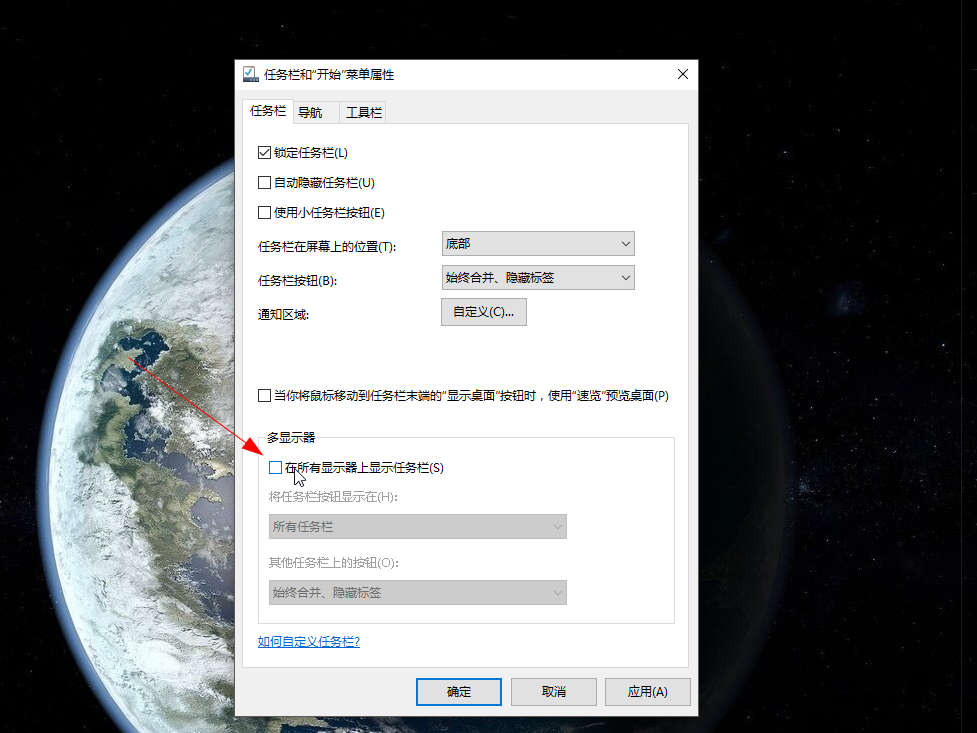Click the 任务栏和“开始”菜单属性 title text
977x733 pixels.
pos(329,75)
